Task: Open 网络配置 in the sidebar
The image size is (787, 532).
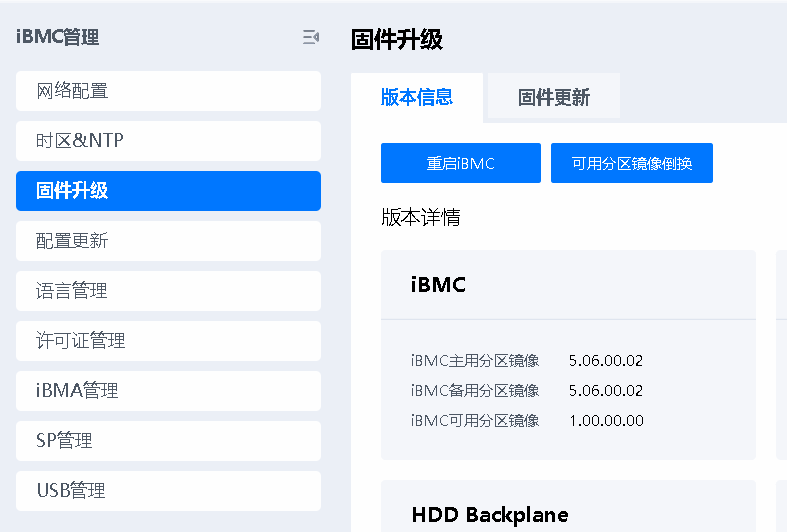Action: (x=168, y=91)
